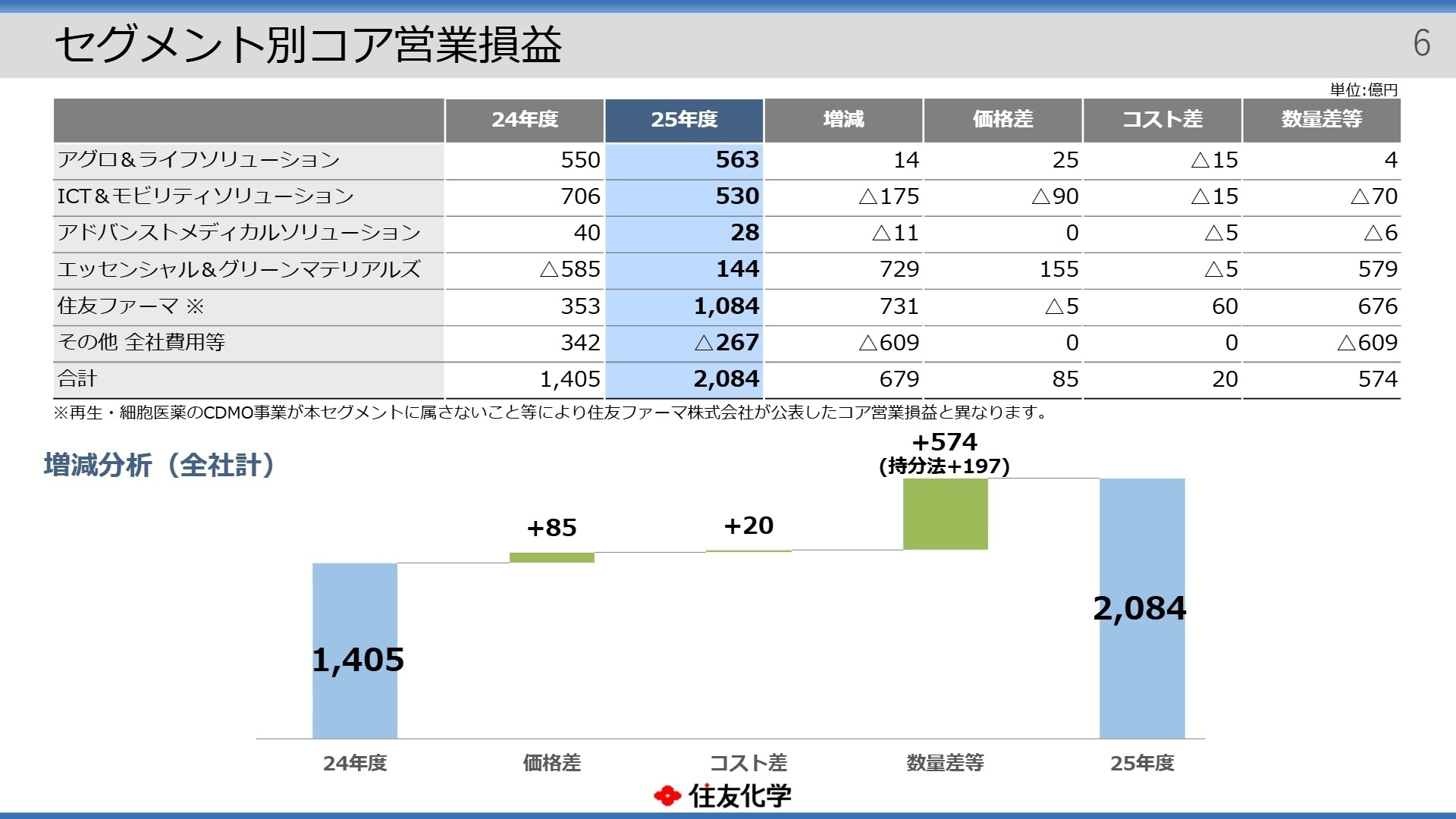Click the bold value 2,084 in the table
Screen dimensions: 1456x819
pos(726,379)
